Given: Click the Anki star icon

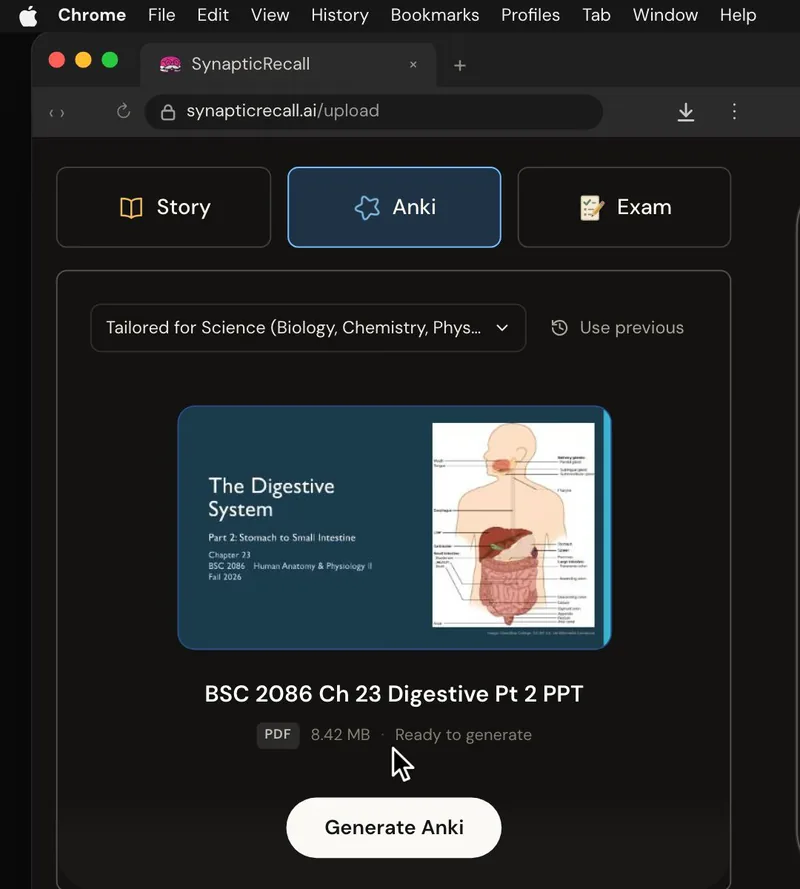Looking at the screenshot, I should [367, 208].
